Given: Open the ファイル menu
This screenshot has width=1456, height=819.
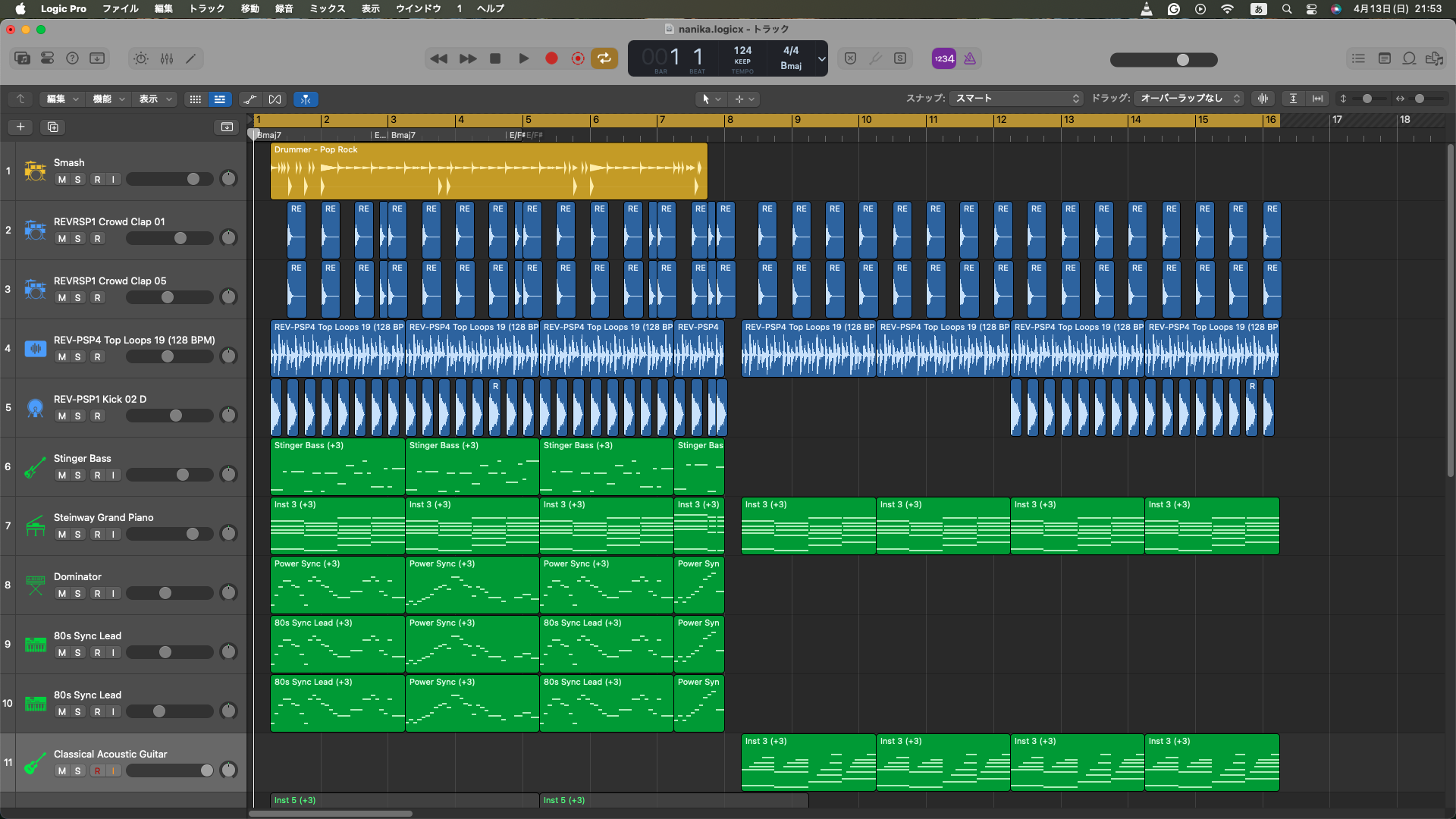Looking at the screenshot, I should pyautogui.click(x=121, y=8).
